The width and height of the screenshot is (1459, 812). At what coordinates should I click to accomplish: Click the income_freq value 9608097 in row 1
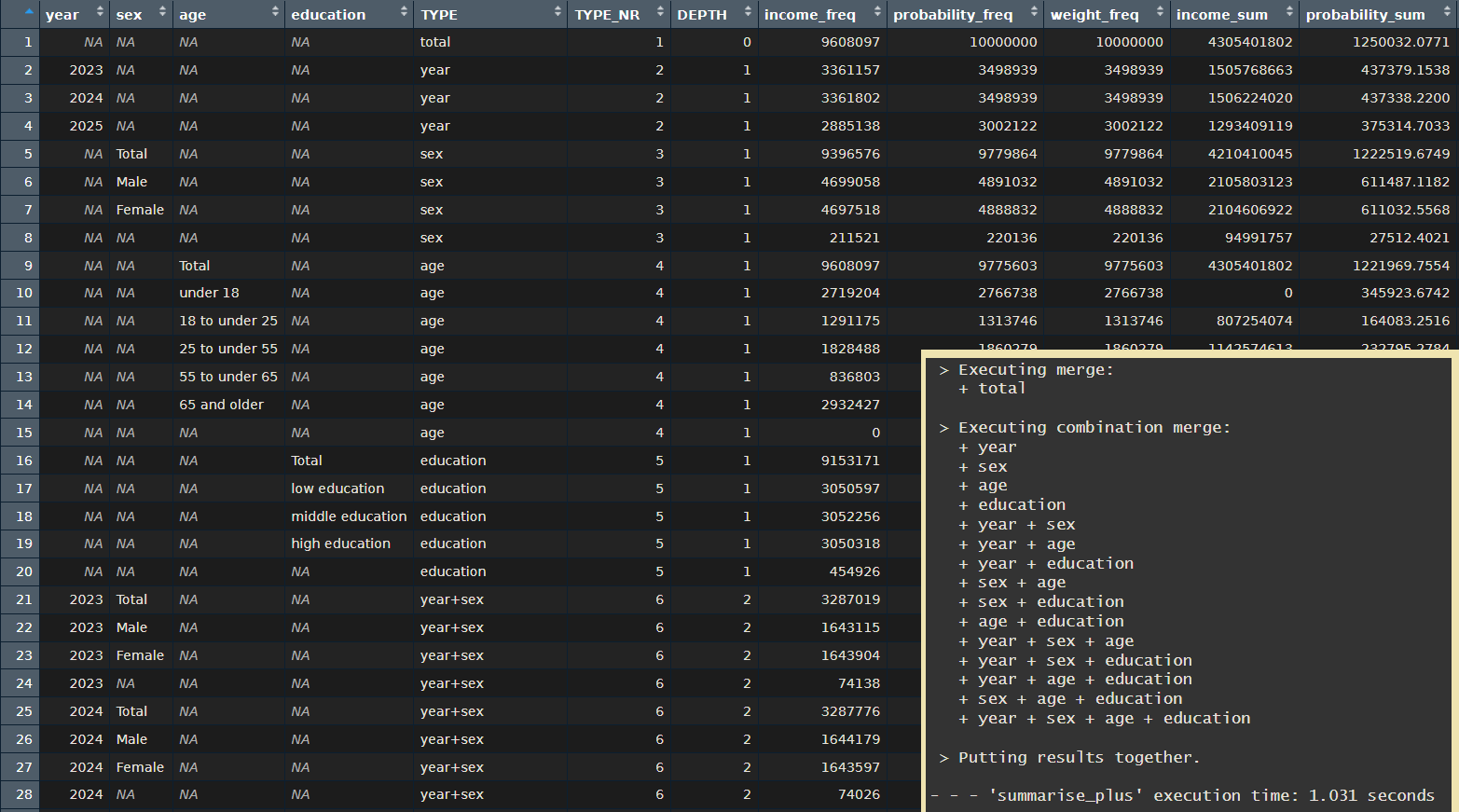[849, 42]
